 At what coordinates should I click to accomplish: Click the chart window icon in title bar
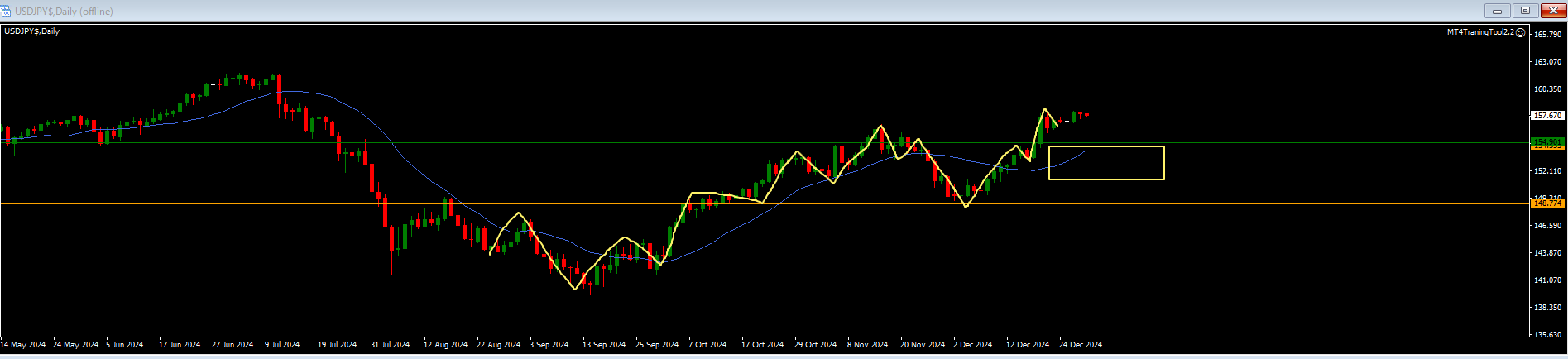7,11
